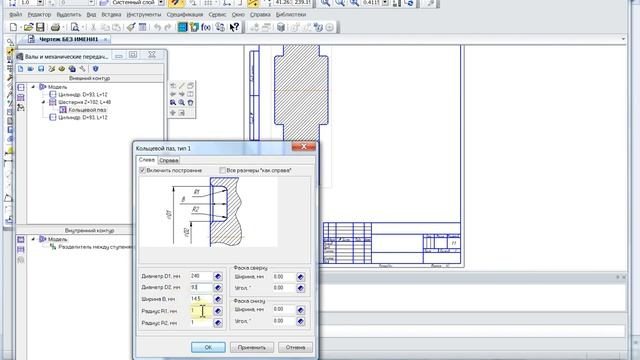
Task: Click the Диаметр D1 input field
Action: (201, 276)
